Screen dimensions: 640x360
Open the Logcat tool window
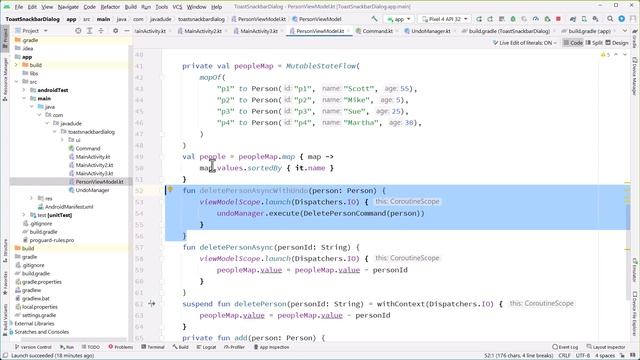(206, 347)
